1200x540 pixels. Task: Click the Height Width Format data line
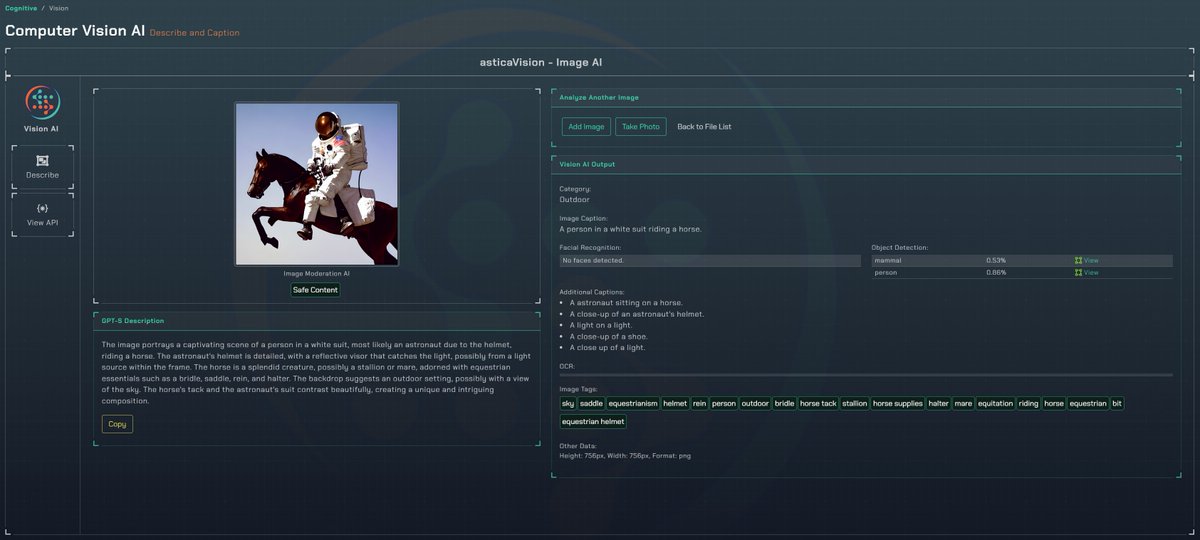625,455
